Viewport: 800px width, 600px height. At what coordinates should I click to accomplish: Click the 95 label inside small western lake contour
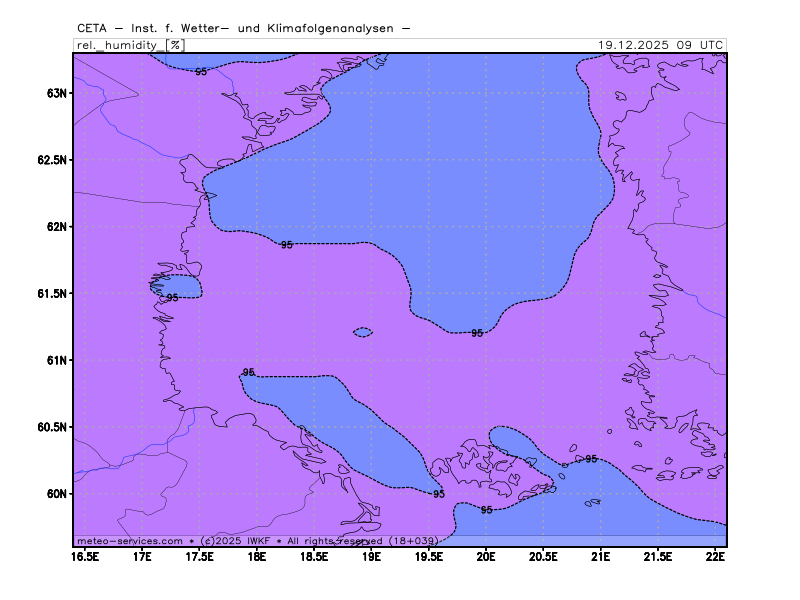[172, 298]
